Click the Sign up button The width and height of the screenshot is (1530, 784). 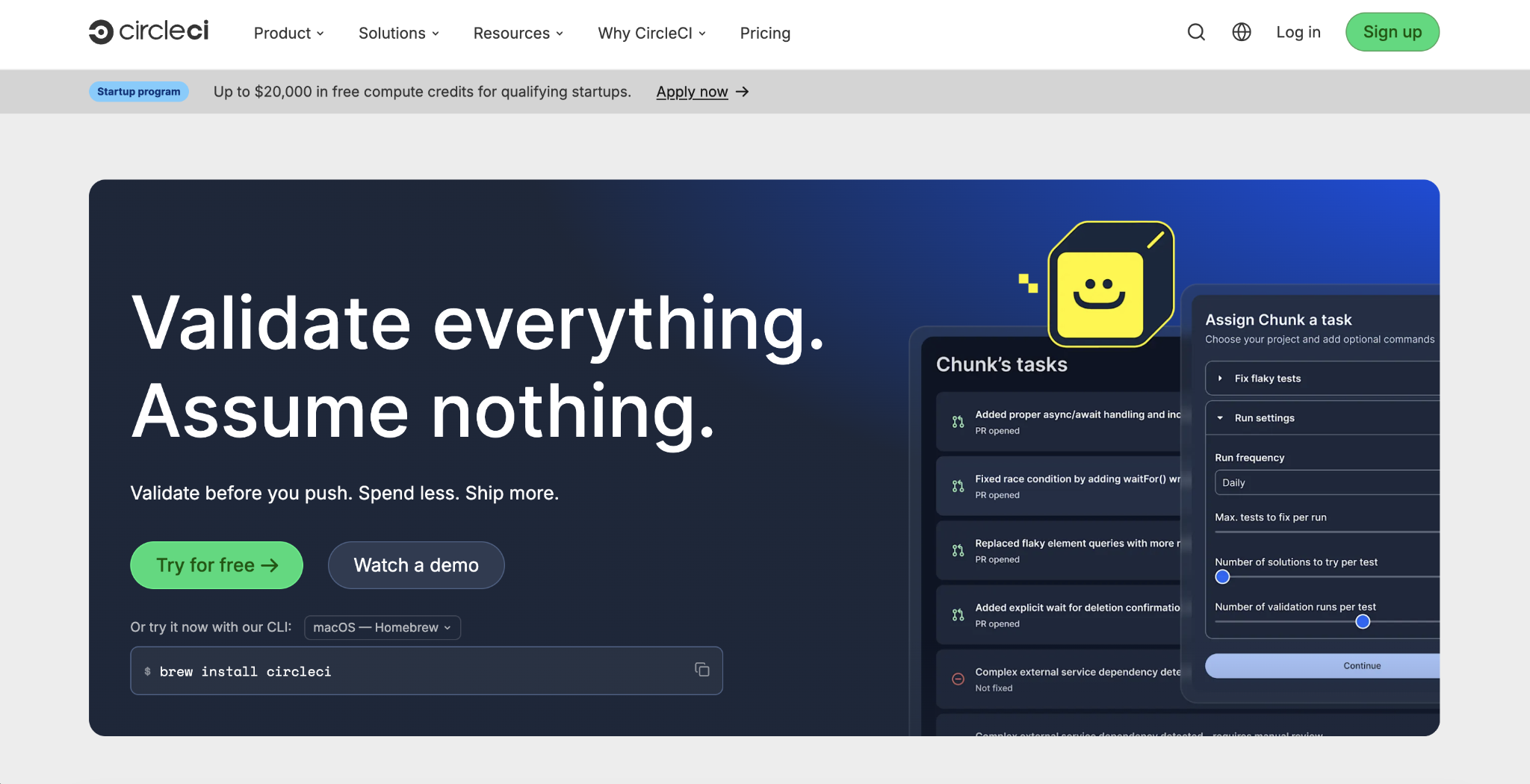tap(1393, 32)
